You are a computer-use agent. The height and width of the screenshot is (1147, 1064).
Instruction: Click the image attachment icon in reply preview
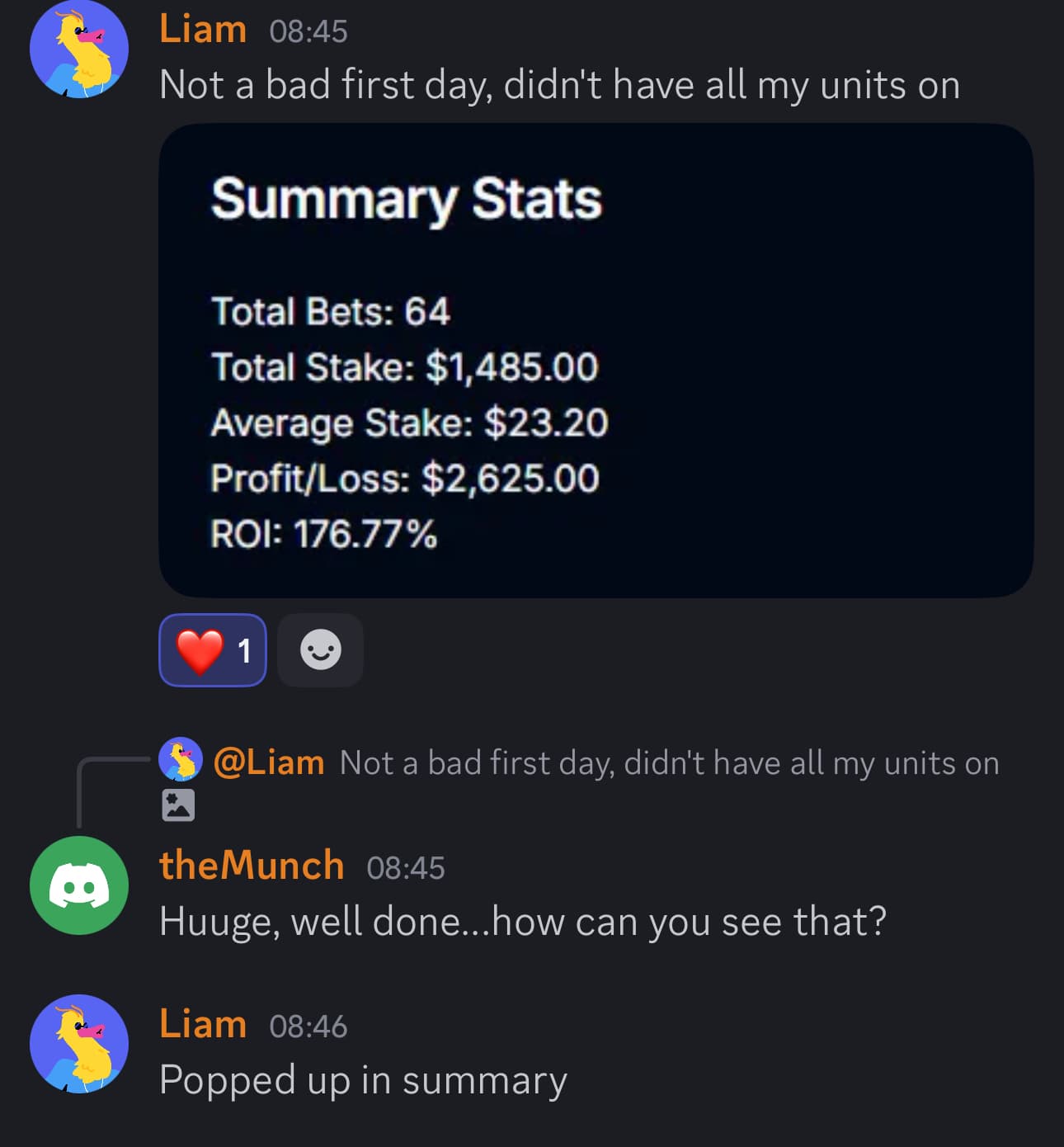pyautogui.click(x=178, y=805)
